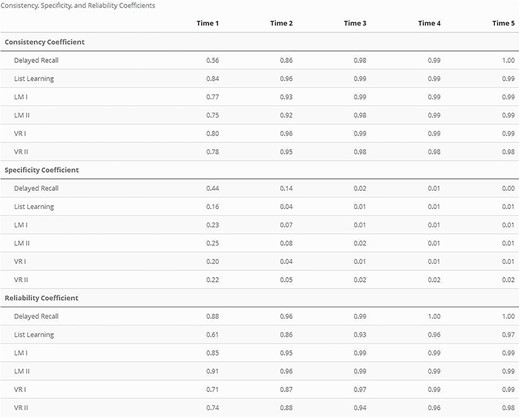
Task: Click the 0.71 VR I reliability value
Action: pyautogui.click(x=212, y=389)
